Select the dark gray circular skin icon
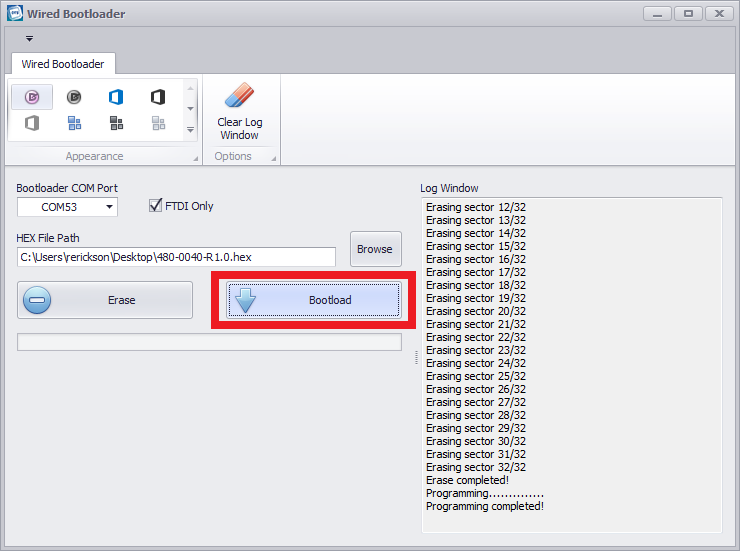 pyautogui.click(x=74, y=97)
